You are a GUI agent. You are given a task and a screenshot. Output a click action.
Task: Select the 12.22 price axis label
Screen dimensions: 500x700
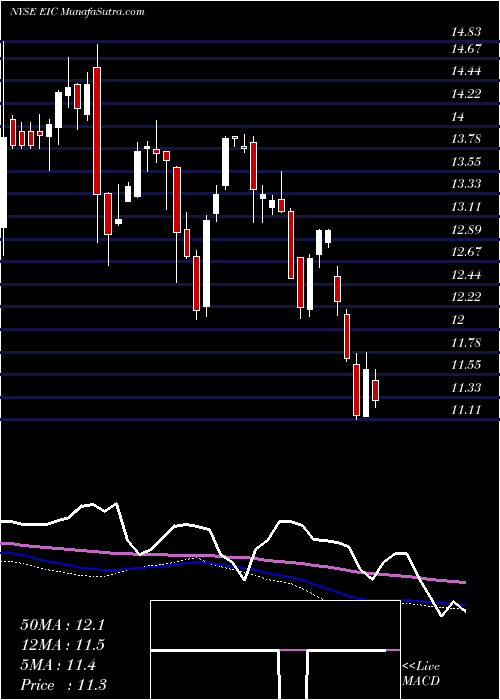466,297
